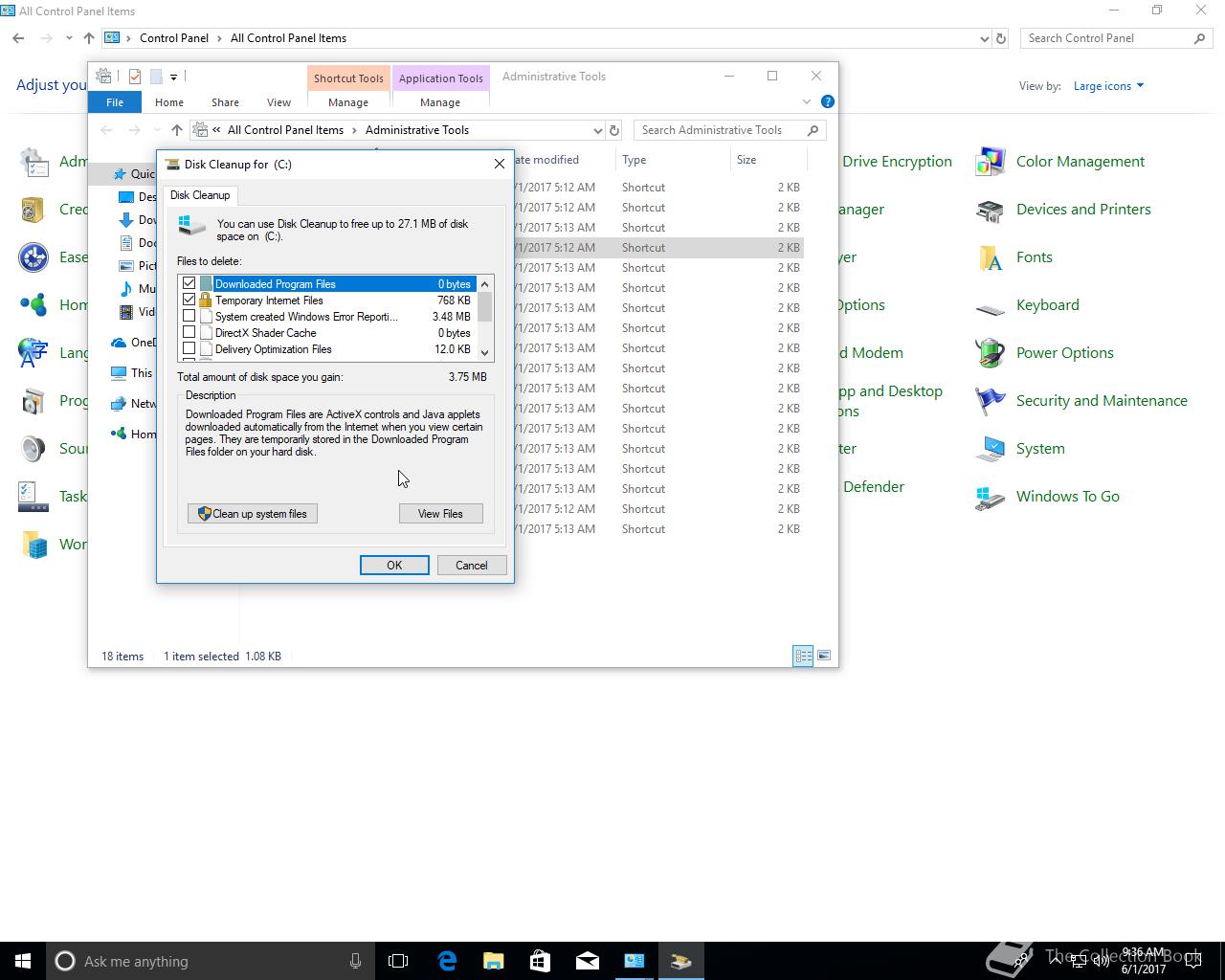Viewport: 1225px width, 980px height.
Task: Click the Search Control Panel field
Action: pyautogui.click(x=1116, y=38)
